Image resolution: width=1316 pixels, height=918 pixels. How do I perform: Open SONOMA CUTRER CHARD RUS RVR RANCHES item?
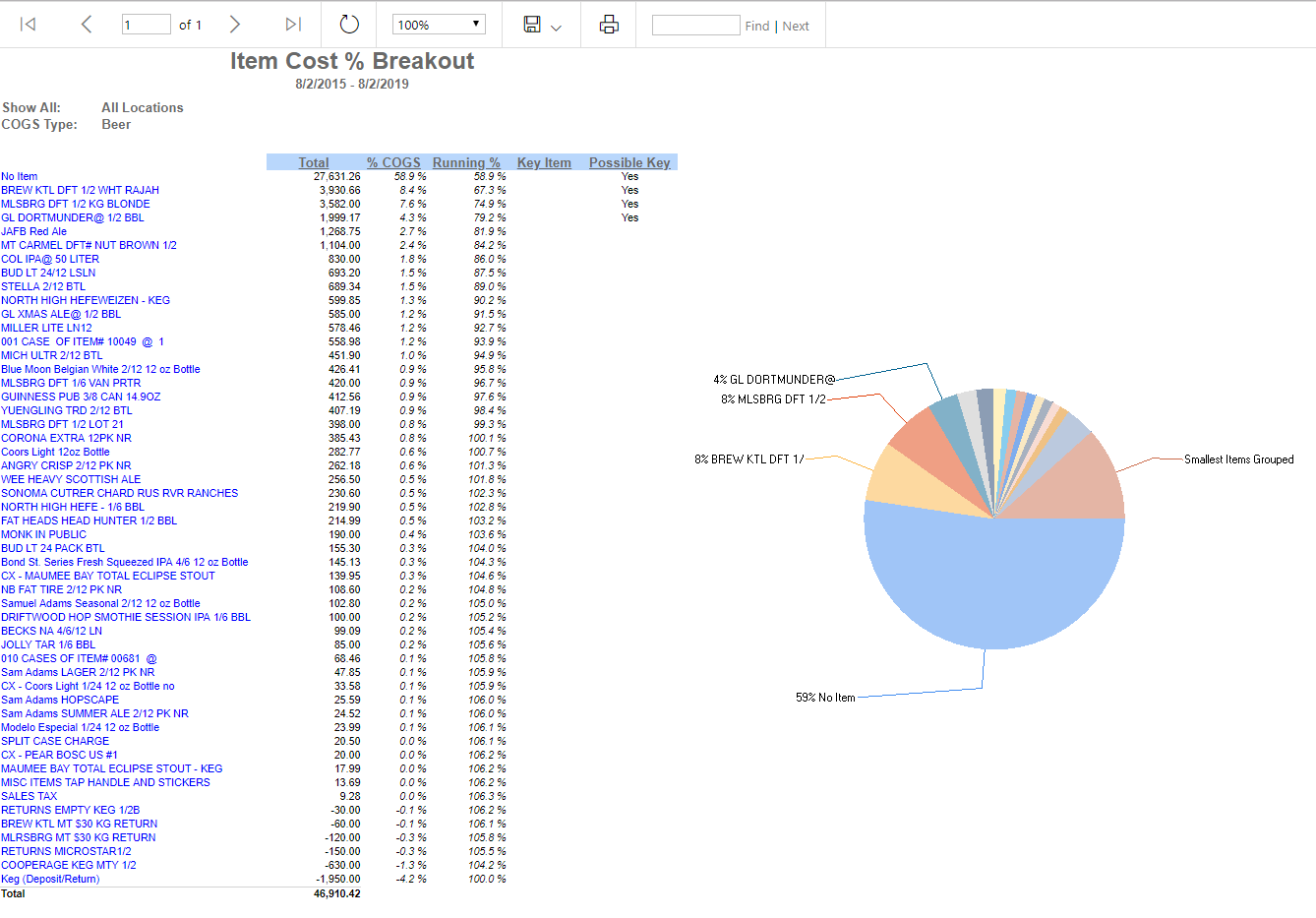120,494
